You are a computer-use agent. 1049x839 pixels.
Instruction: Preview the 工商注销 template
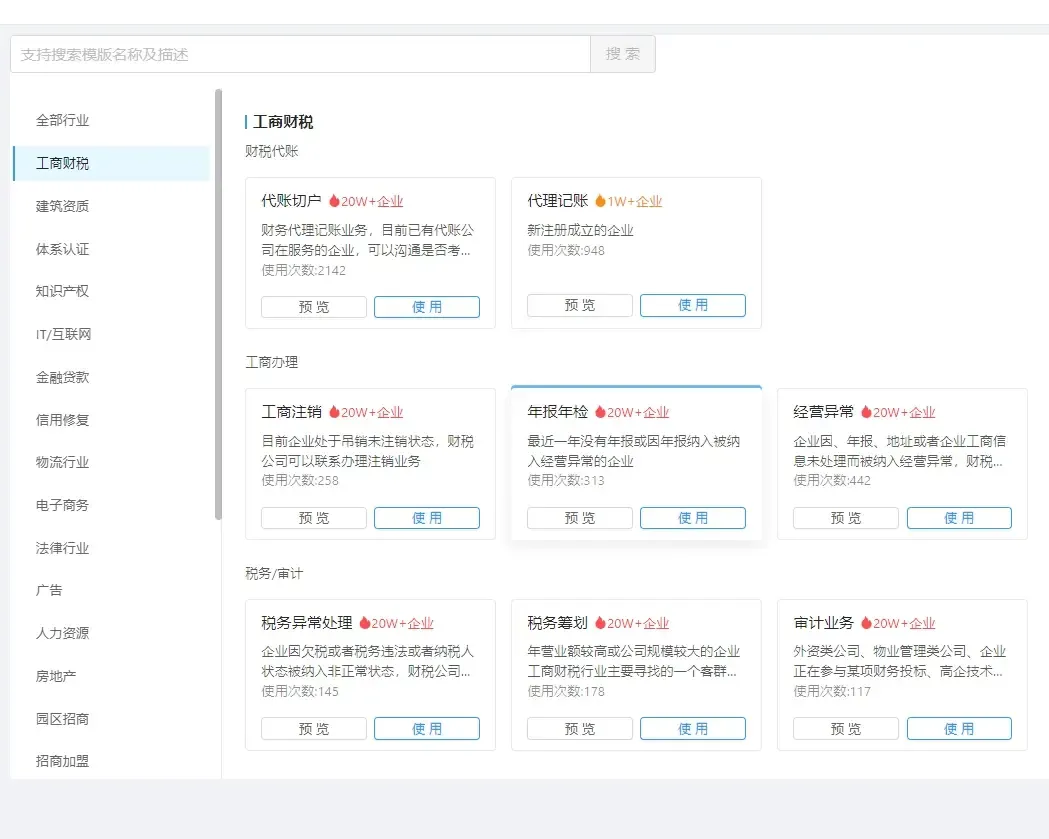click(x=314, y=518)
